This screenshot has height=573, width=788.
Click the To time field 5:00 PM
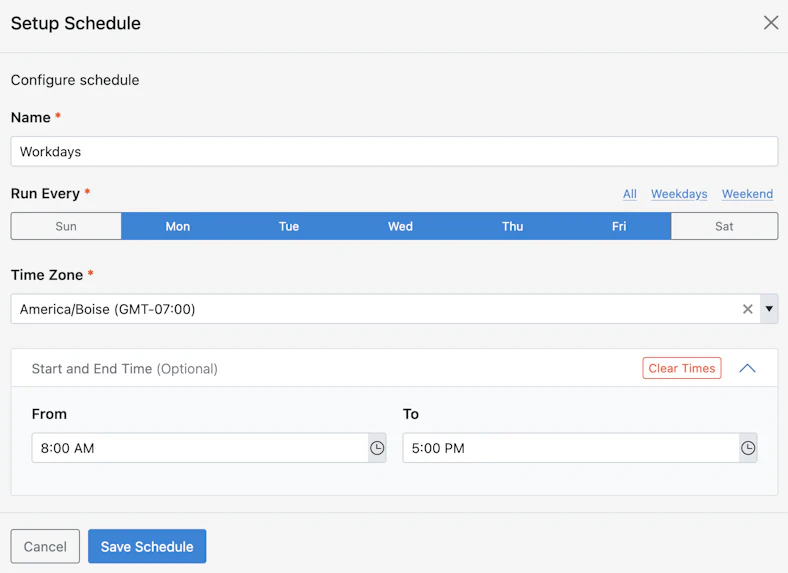[571, 448]
